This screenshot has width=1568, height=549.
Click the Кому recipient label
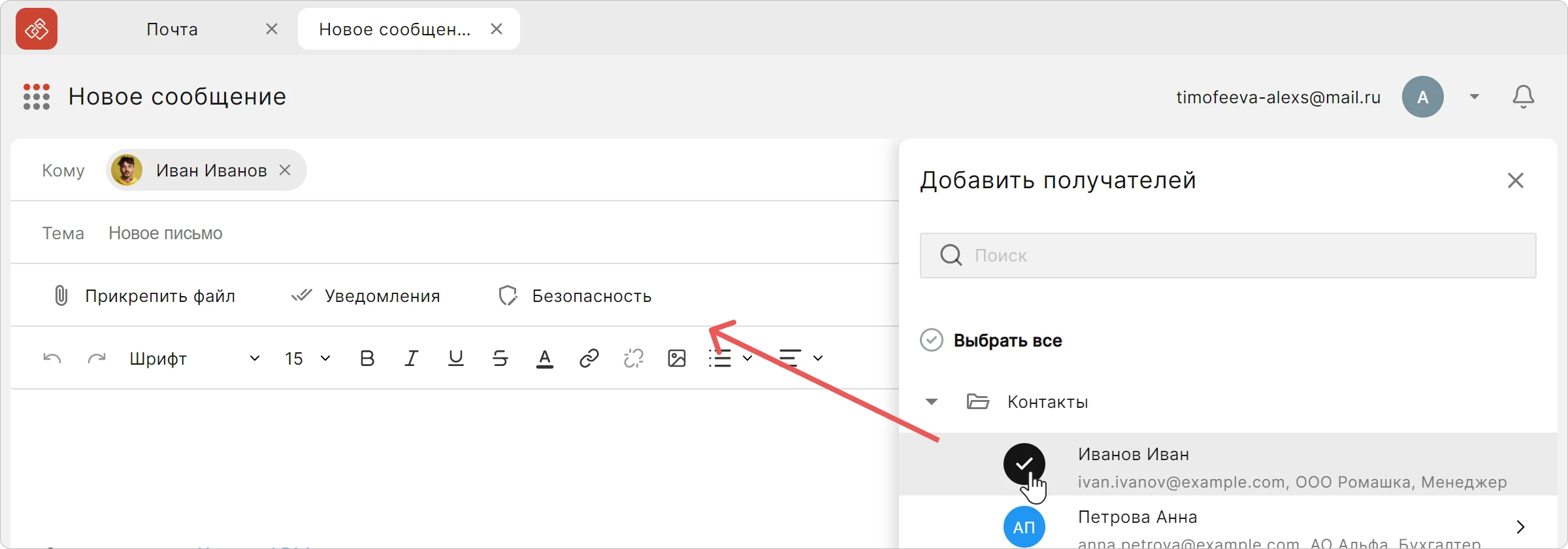click(63, 171)
